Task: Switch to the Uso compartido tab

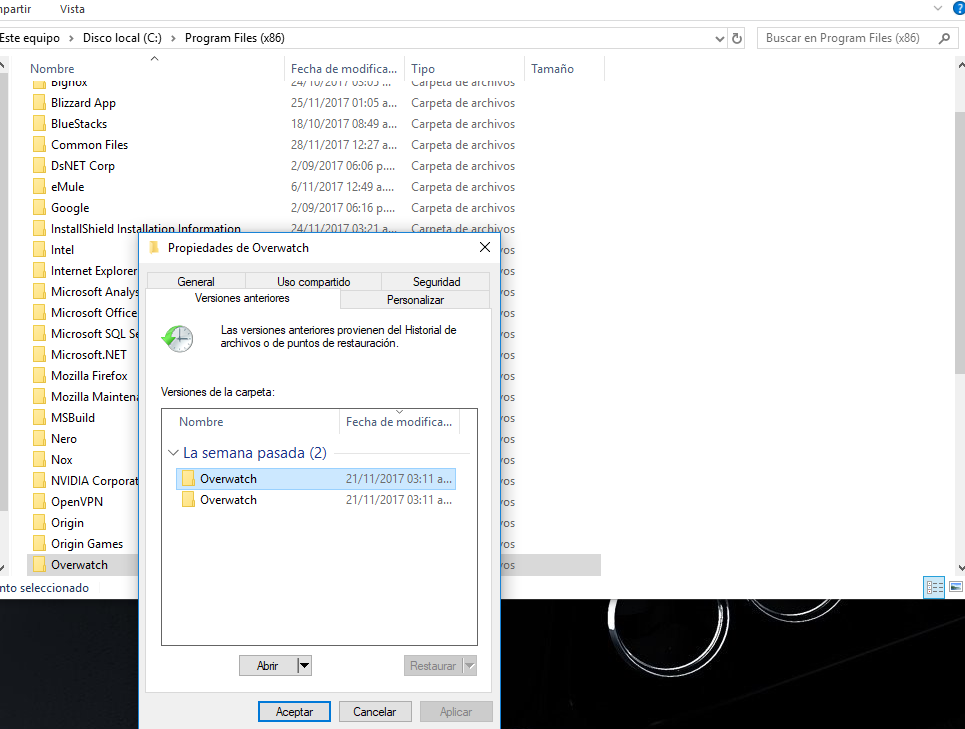Action: point(313,281)
